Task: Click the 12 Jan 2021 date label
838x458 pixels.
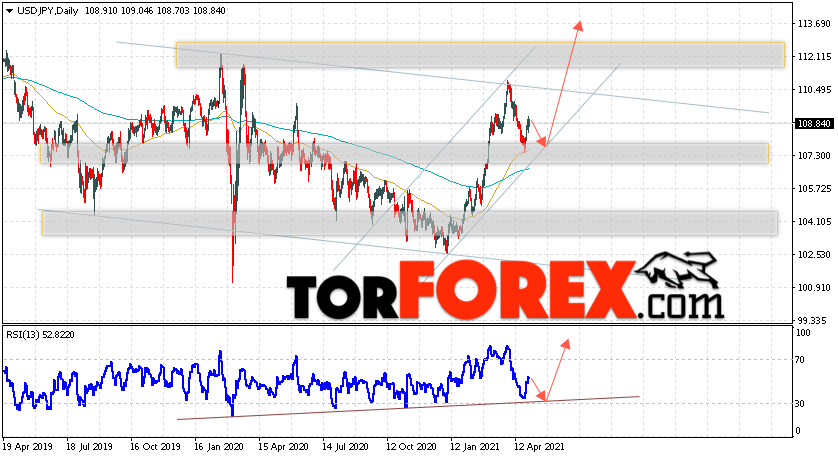Action: [475, 446]
